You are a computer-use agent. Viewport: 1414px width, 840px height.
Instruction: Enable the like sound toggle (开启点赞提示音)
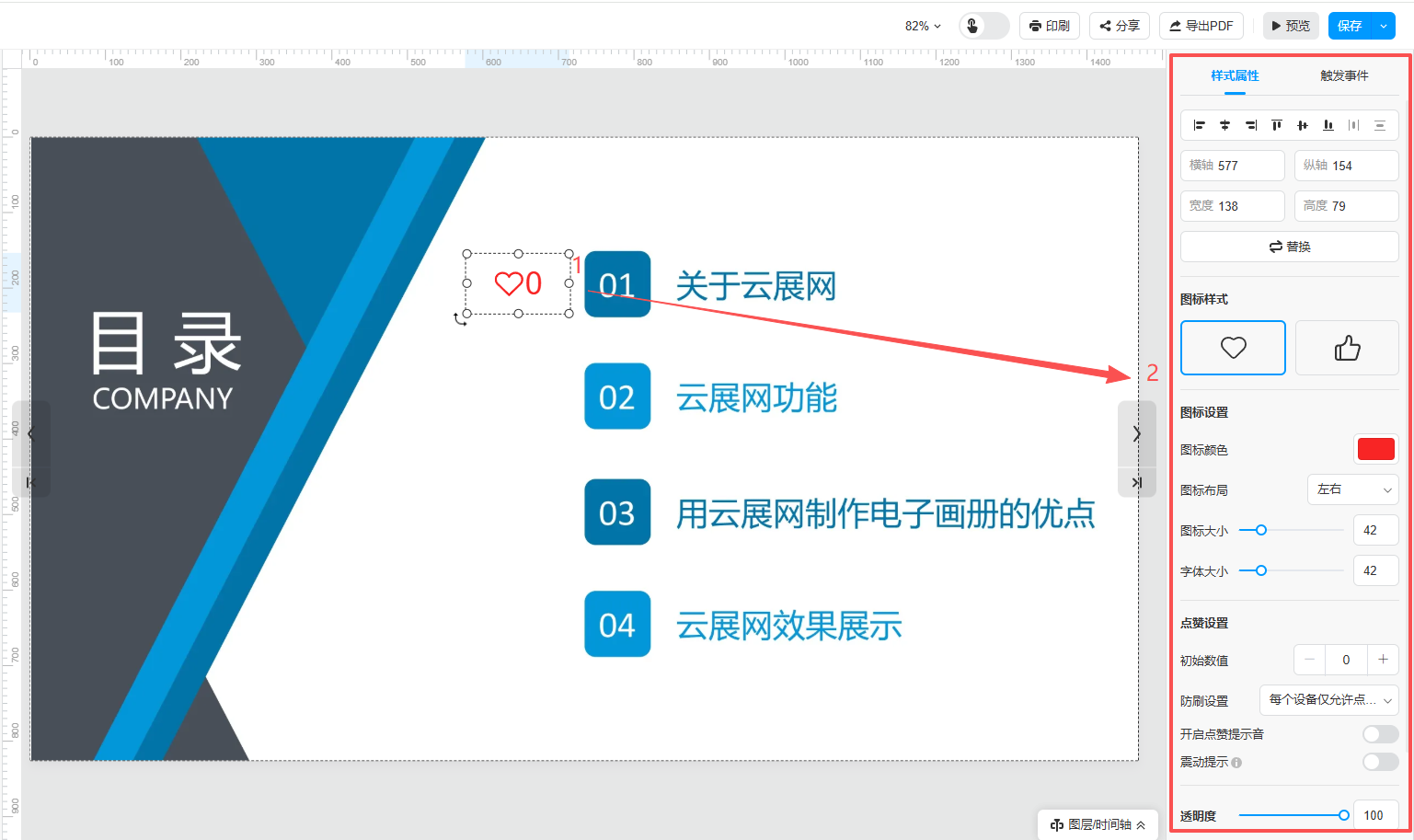coord(1380,734)
